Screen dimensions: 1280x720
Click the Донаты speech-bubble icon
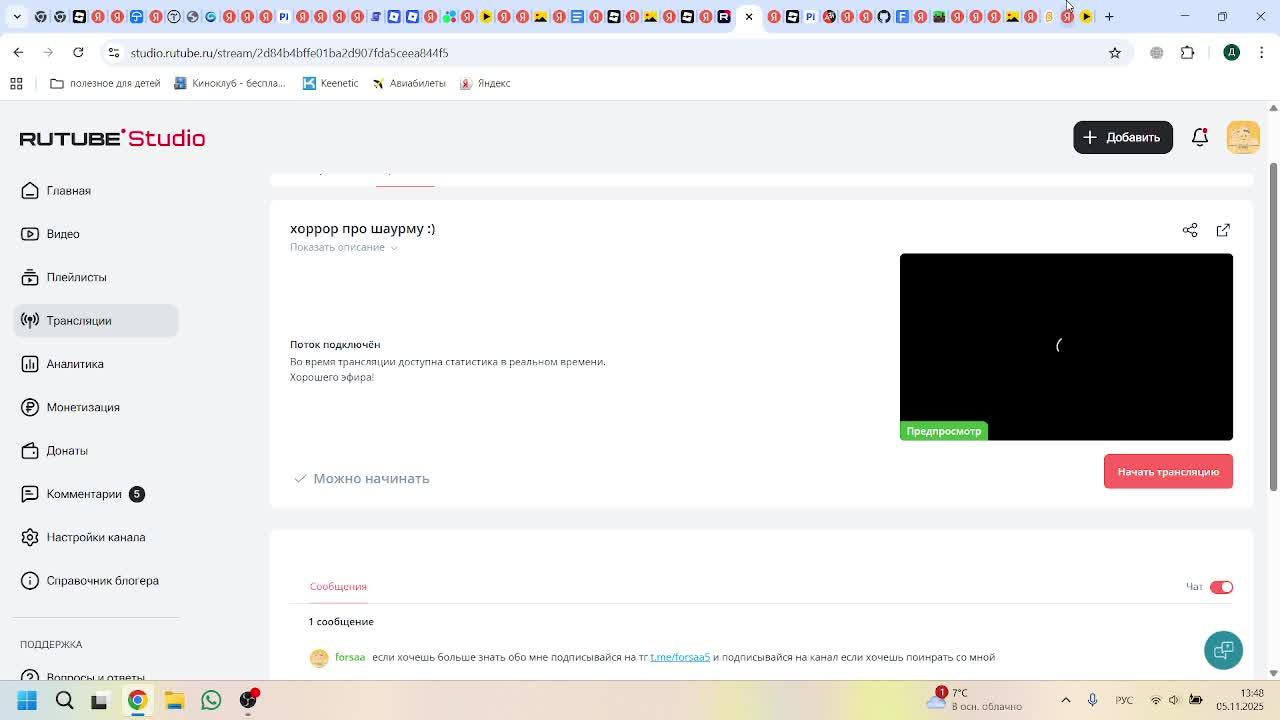pyautogui.click(x=30, y=451)
